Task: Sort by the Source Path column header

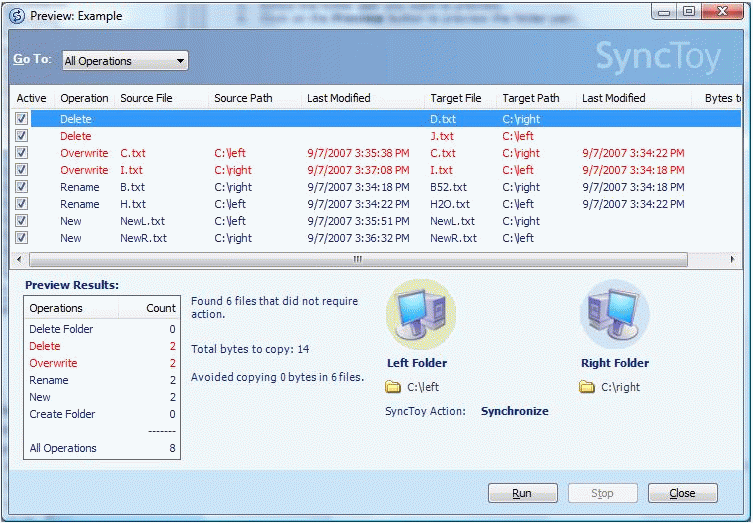Action: pos(255,98)
